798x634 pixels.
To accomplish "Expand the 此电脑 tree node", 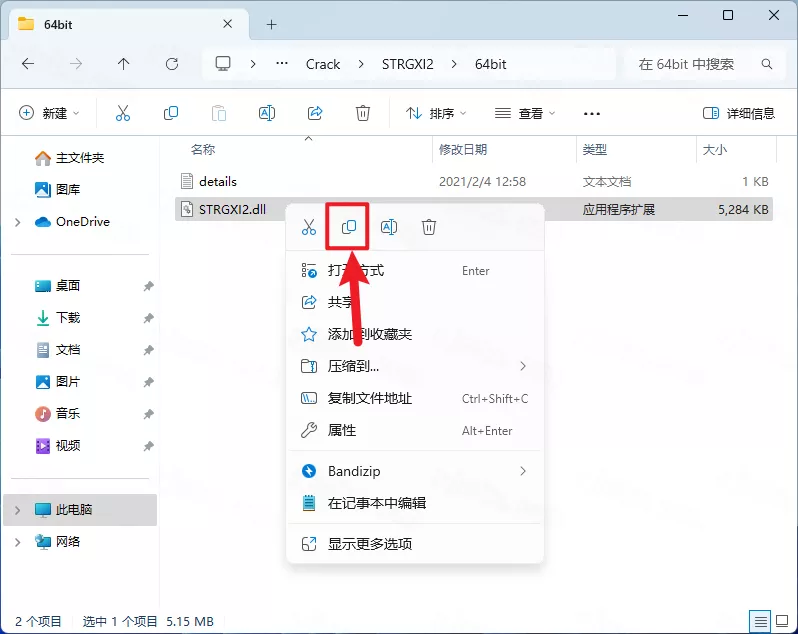I will pos(18,510).
